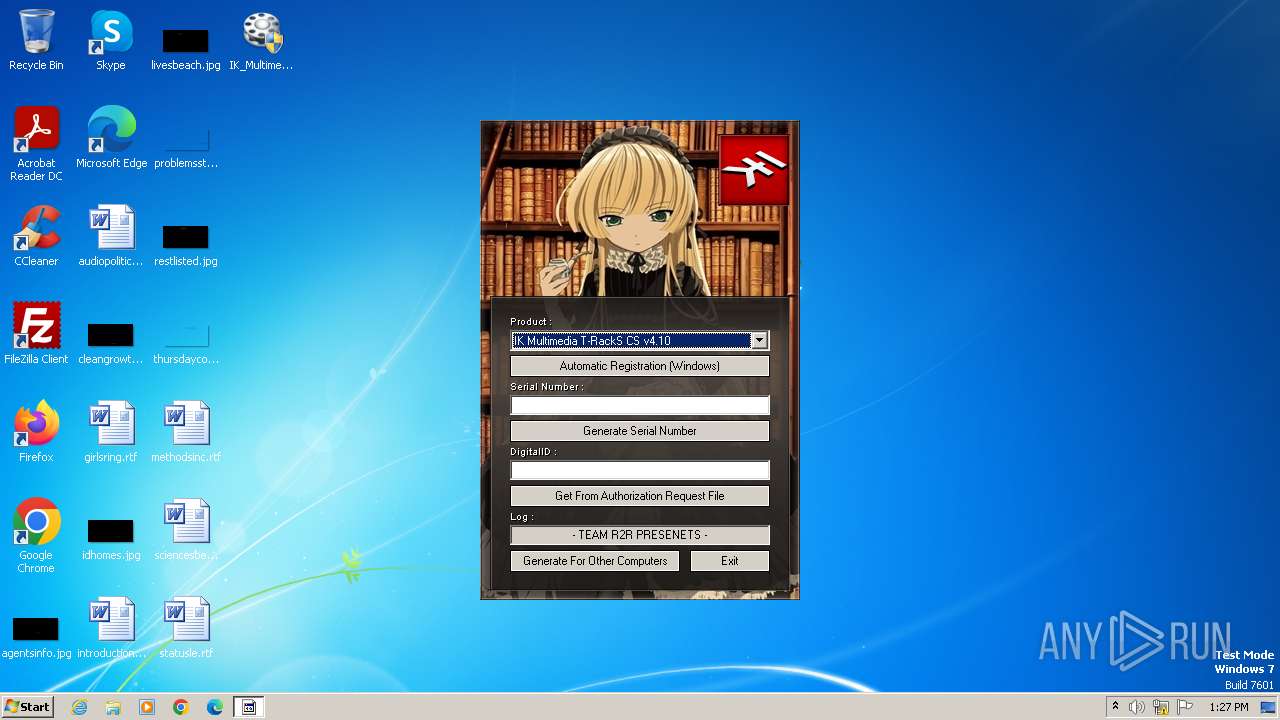Click Generate For Other Computers button

(x=595, y=561)
